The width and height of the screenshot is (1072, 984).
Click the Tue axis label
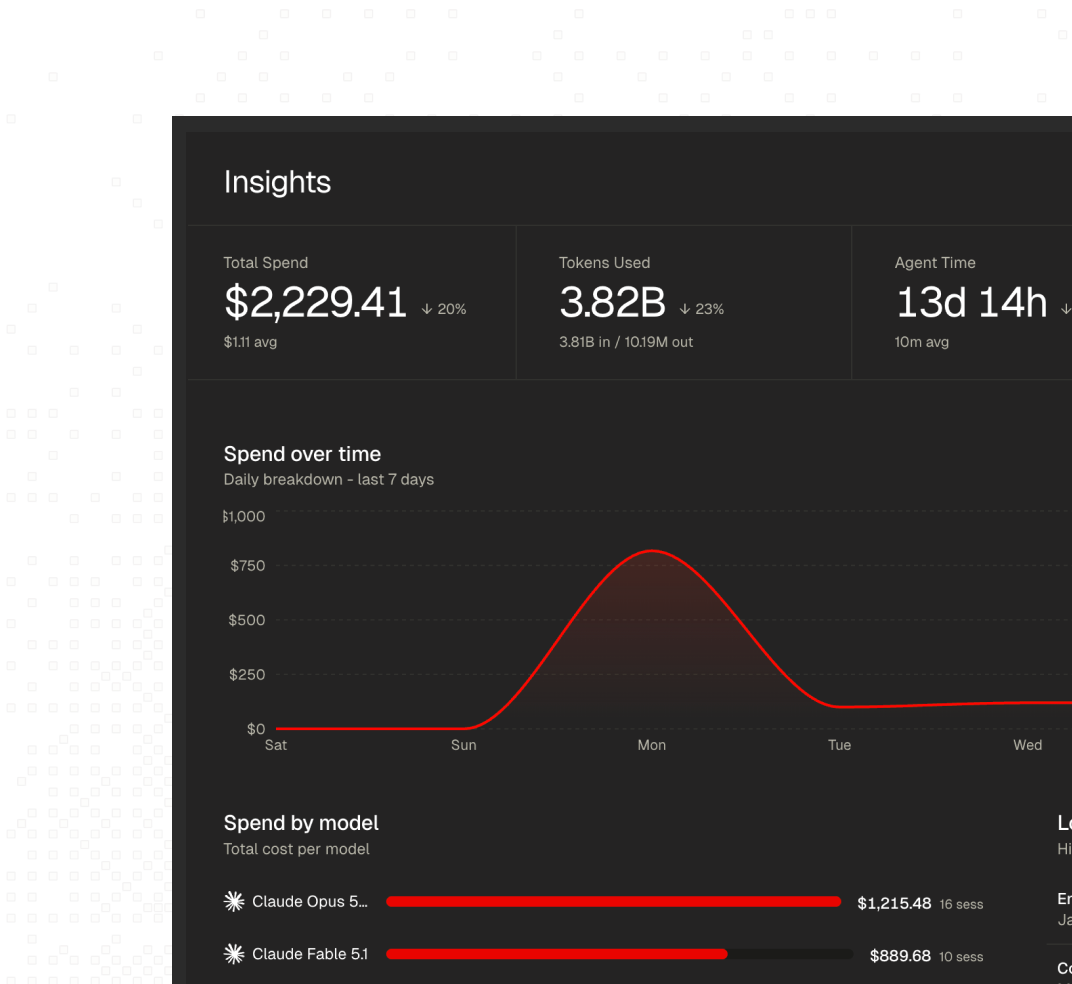point(840,745)
